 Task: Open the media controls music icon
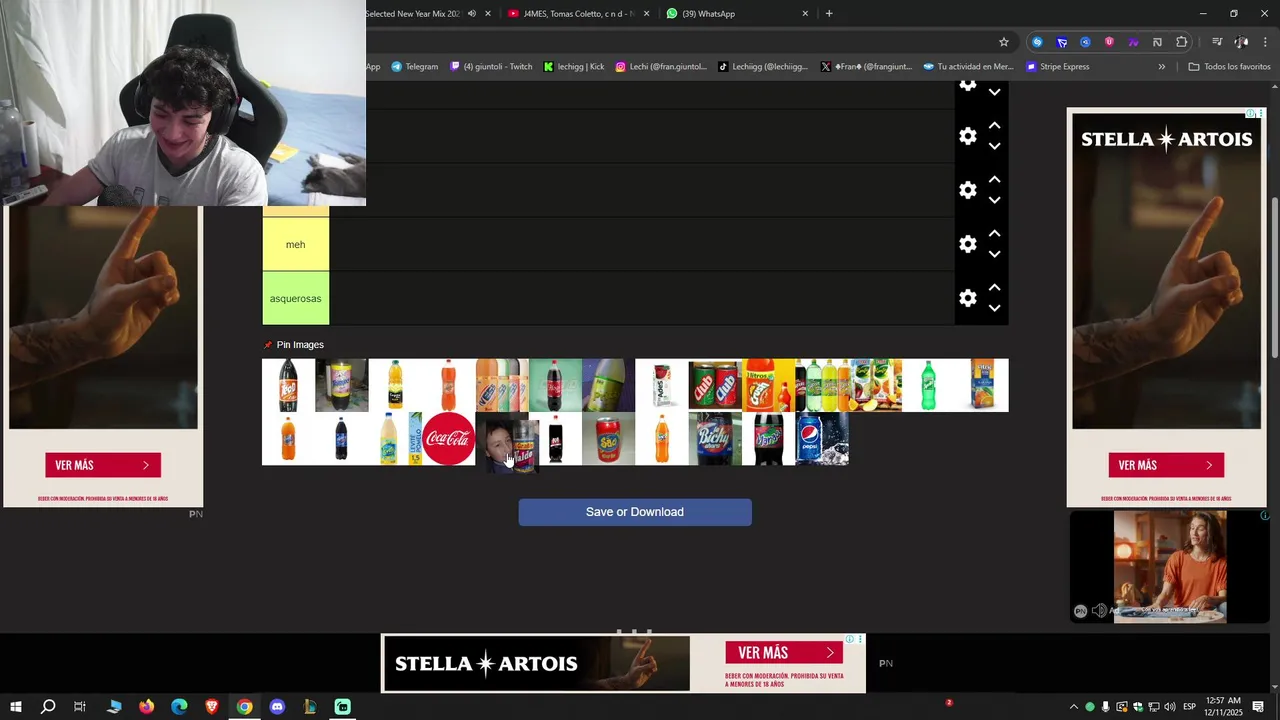pyautogui.click(x=1217, y=42)
